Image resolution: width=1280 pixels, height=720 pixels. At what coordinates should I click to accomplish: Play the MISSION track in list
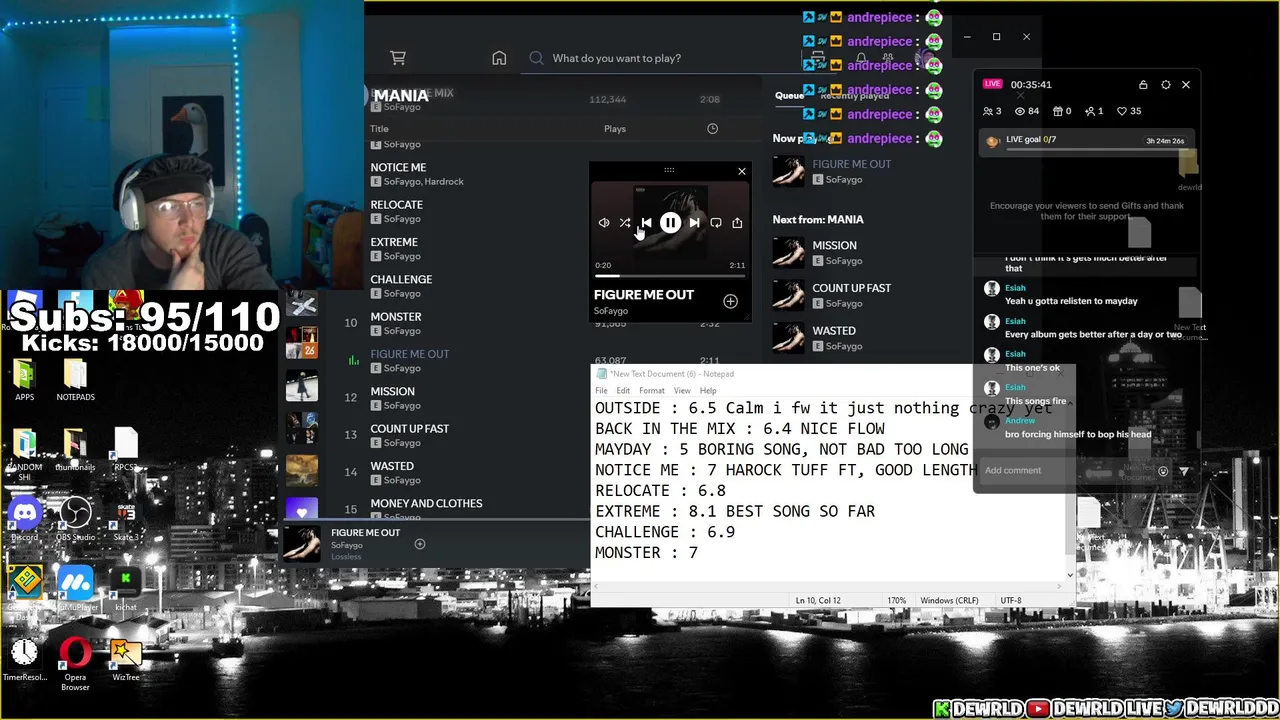[x=392, y=392]
